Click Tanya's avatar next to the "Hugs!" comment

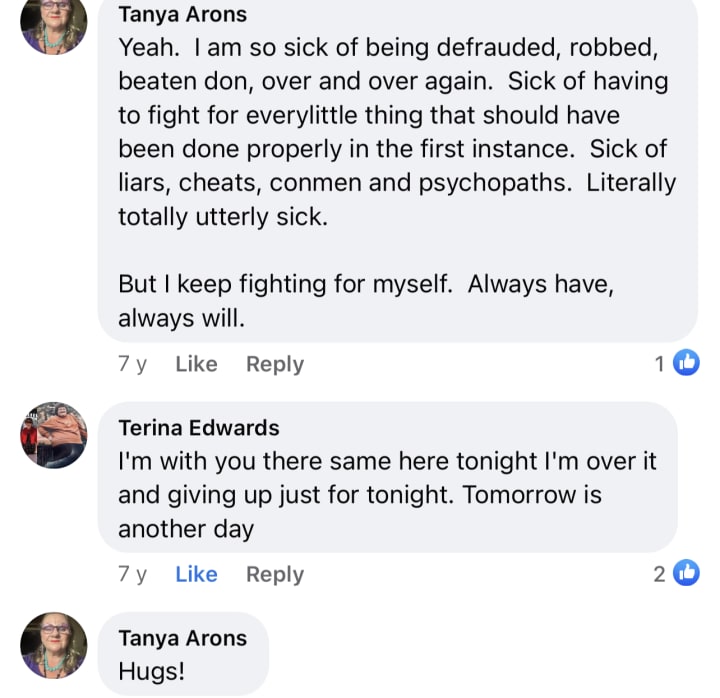click(54, 645)
